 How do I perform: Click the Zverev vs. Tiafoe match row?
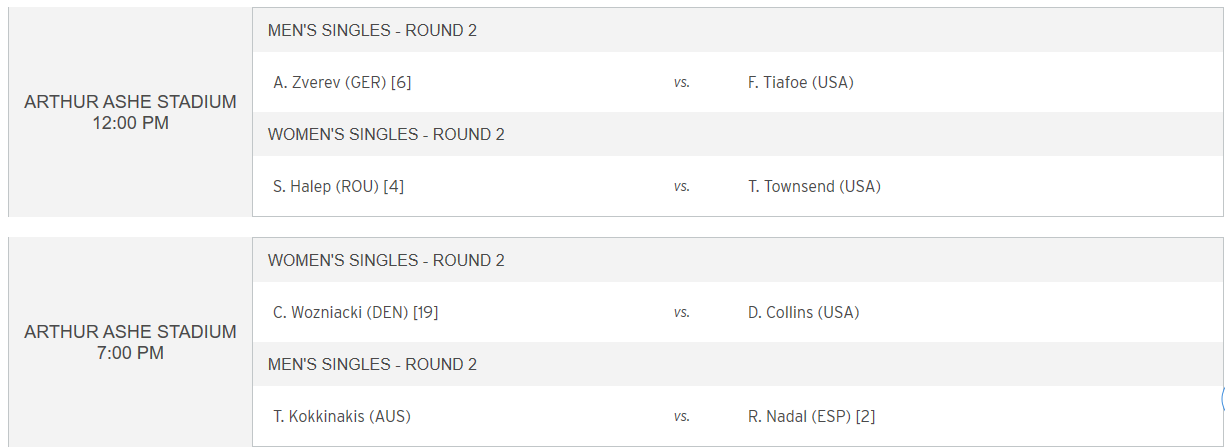coord(737,82)
